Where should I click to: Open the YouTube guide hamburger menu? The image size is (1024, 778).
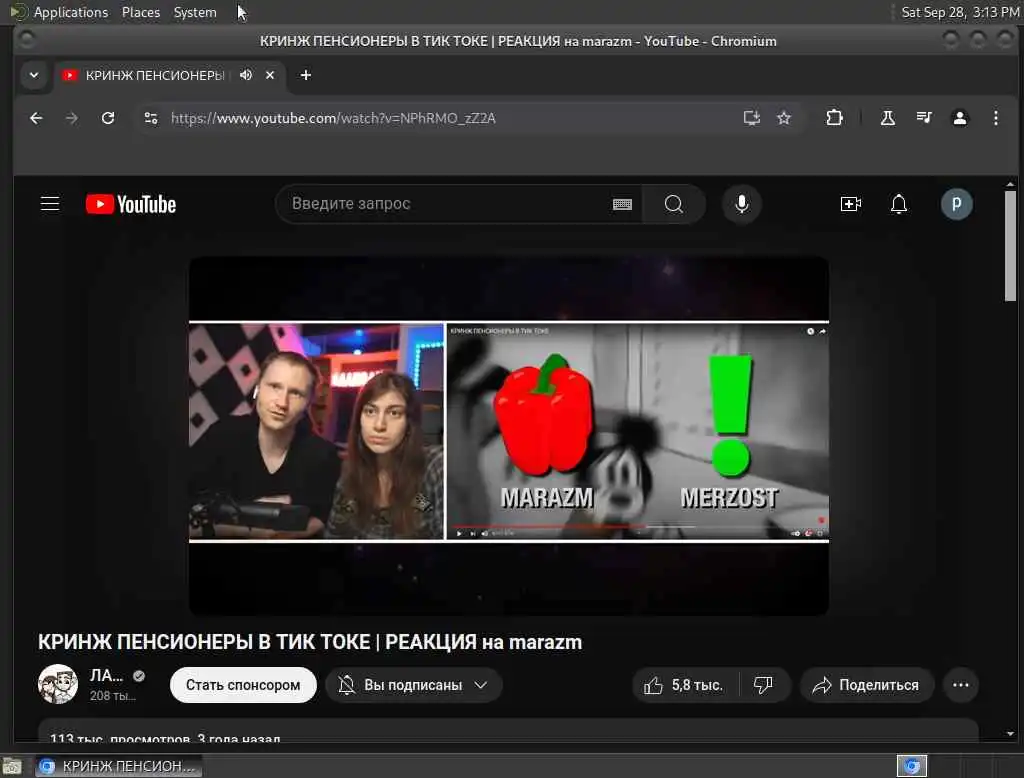(x=50, y=204)
